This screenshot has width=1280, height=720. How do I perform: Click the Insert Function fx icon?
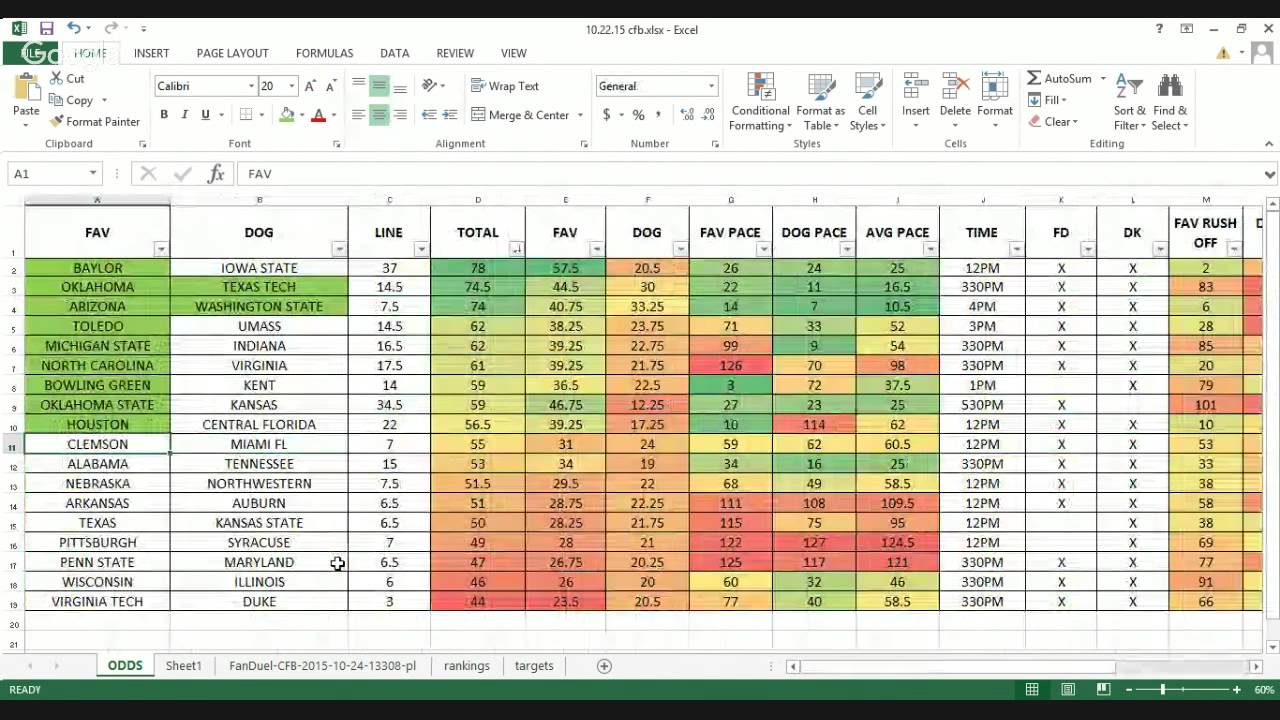pos(216,174)
